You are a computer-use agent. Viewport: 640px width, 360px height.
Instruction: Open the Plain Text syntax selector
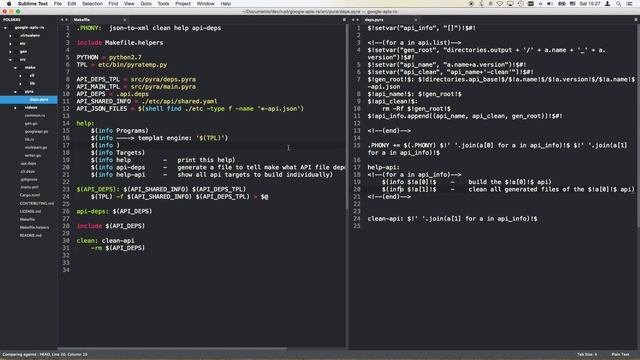(x=620, y=354)
